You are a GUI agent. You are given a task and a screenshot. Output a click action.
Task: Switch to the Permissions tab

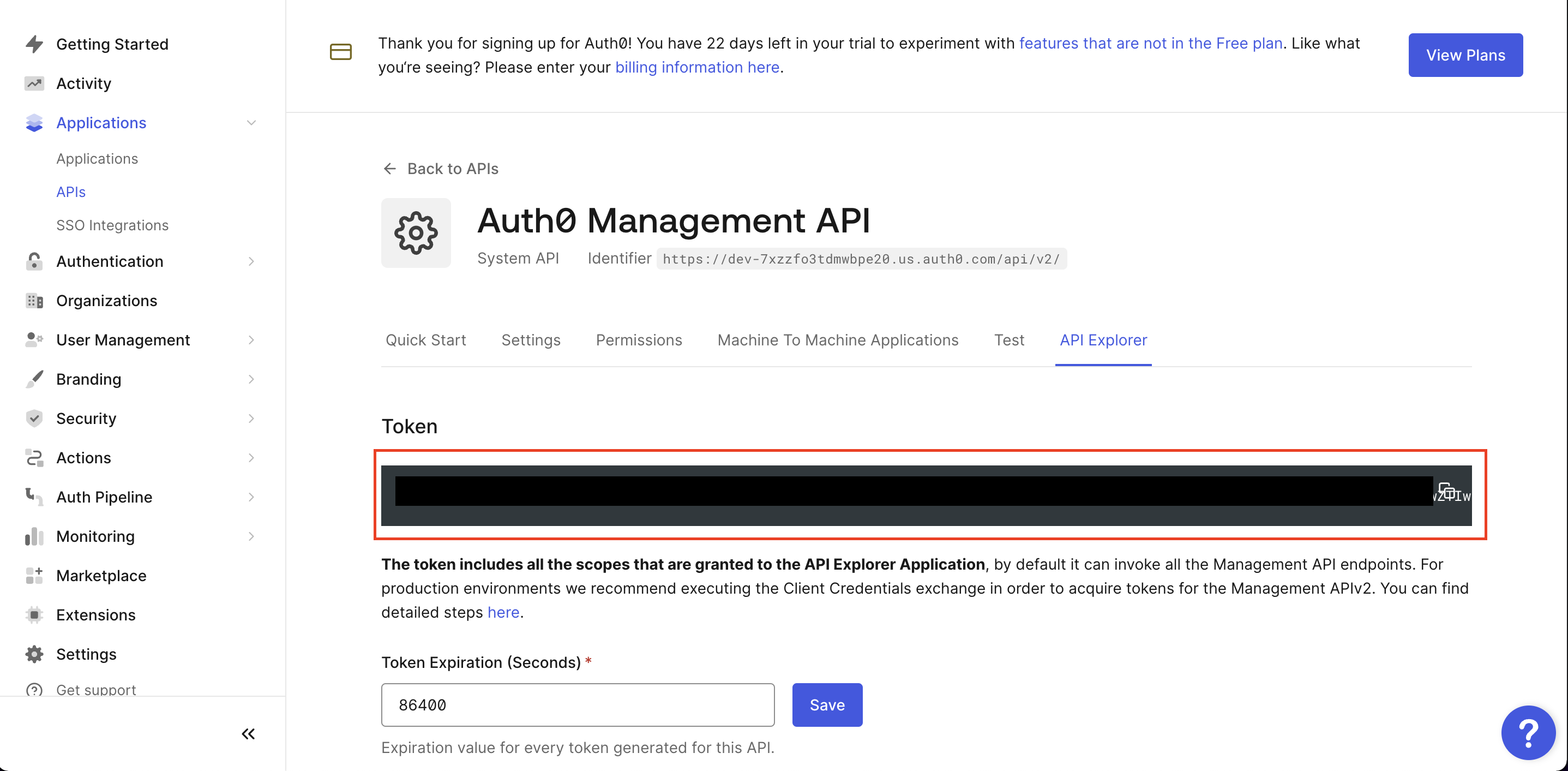point(639,340)
